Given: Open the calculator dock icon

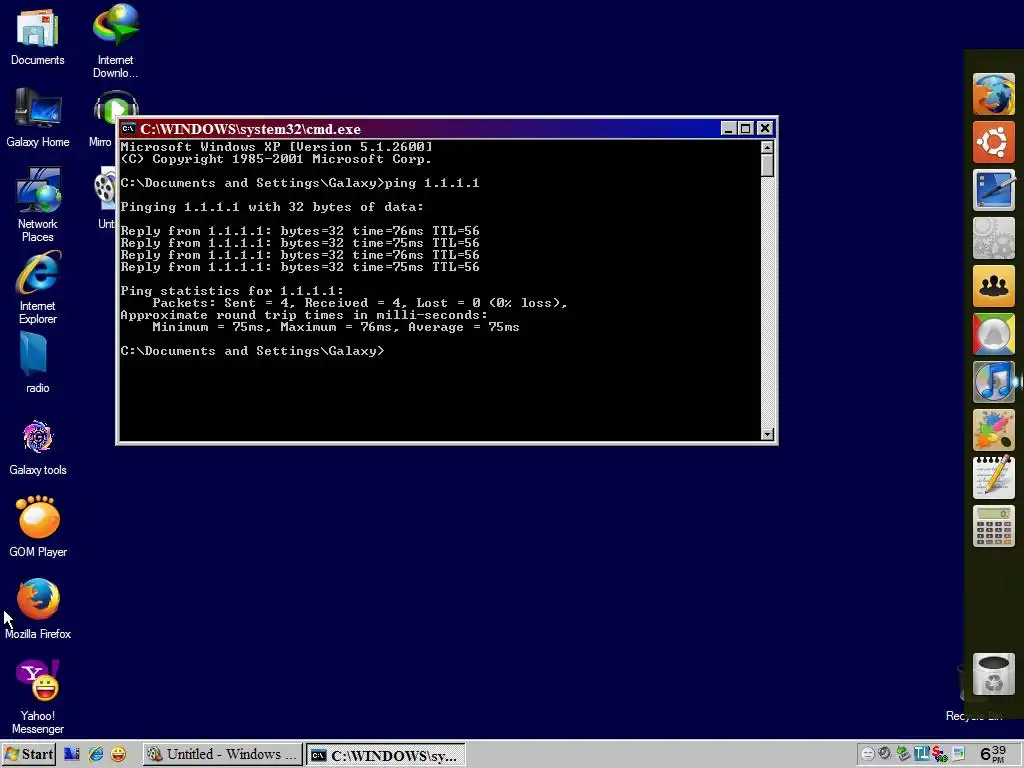Looking at the screenshot, I should [993, 526].
